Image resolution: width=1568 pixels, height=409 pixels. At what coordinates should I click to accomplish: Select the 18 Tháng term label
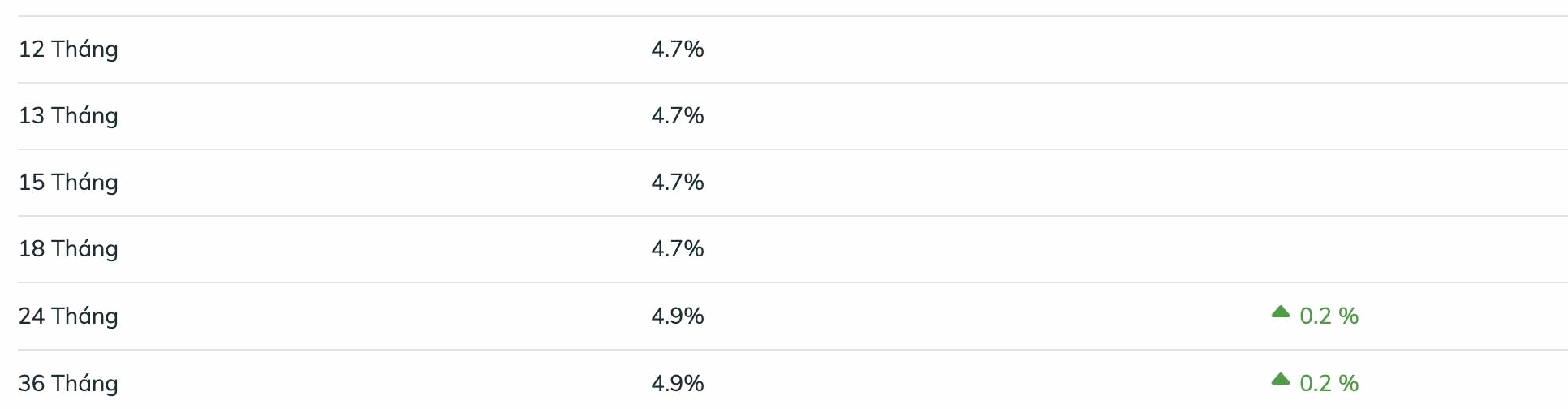coord(68,249)
